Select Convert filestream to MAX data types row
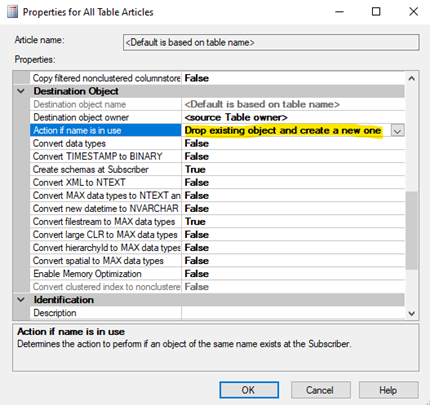 pos(217,222)
